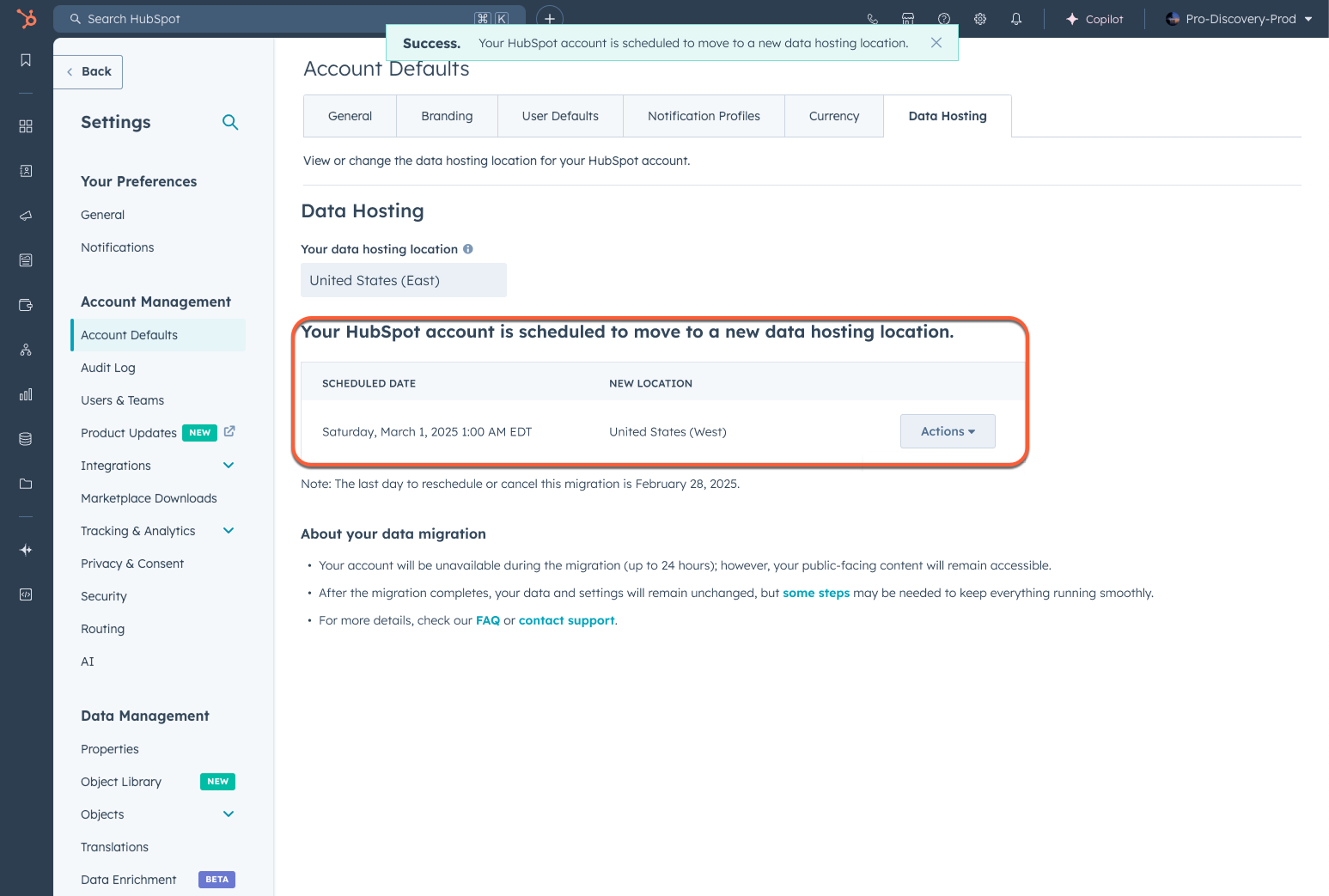The height and width of the screenshot is (896, 1329).
Task: Open Copilot from the top bar
Action: pyautogui.click(x=1094, y=19)
